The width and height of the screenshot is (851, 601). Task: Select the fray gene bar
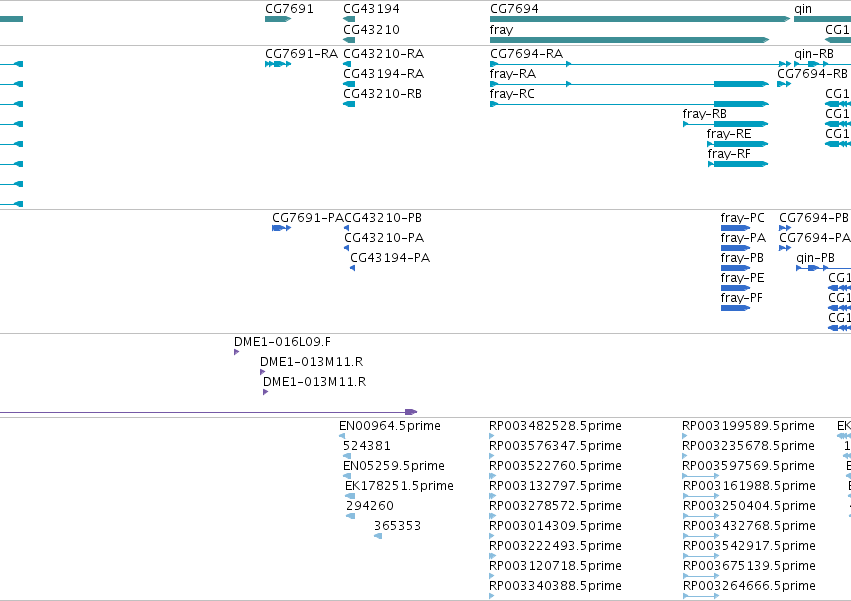630,40
